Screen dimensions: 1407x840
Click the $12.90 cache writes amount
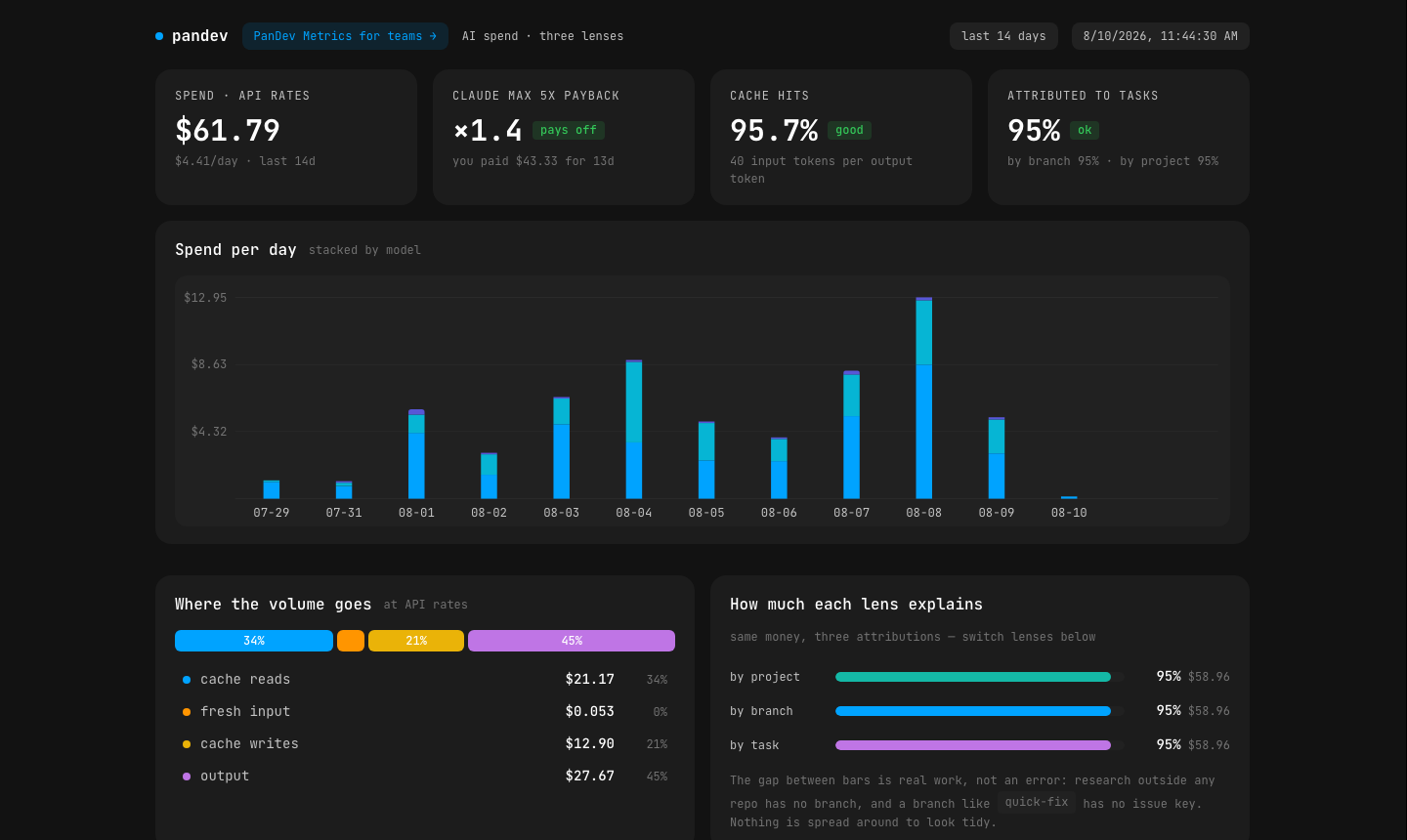[589, 744]
